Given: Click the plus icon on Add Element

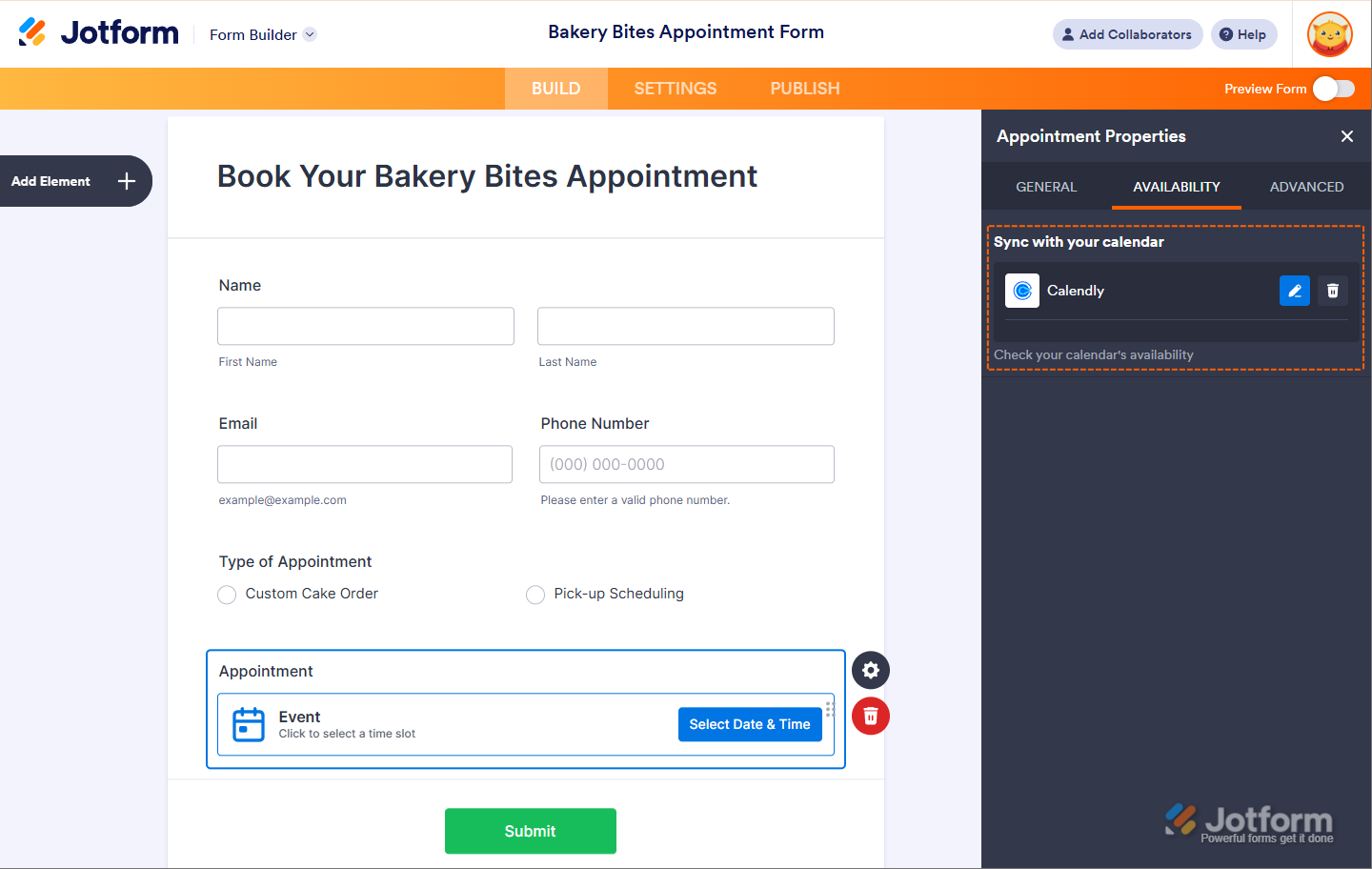Looking at the screenshot, I should (127, 181).
